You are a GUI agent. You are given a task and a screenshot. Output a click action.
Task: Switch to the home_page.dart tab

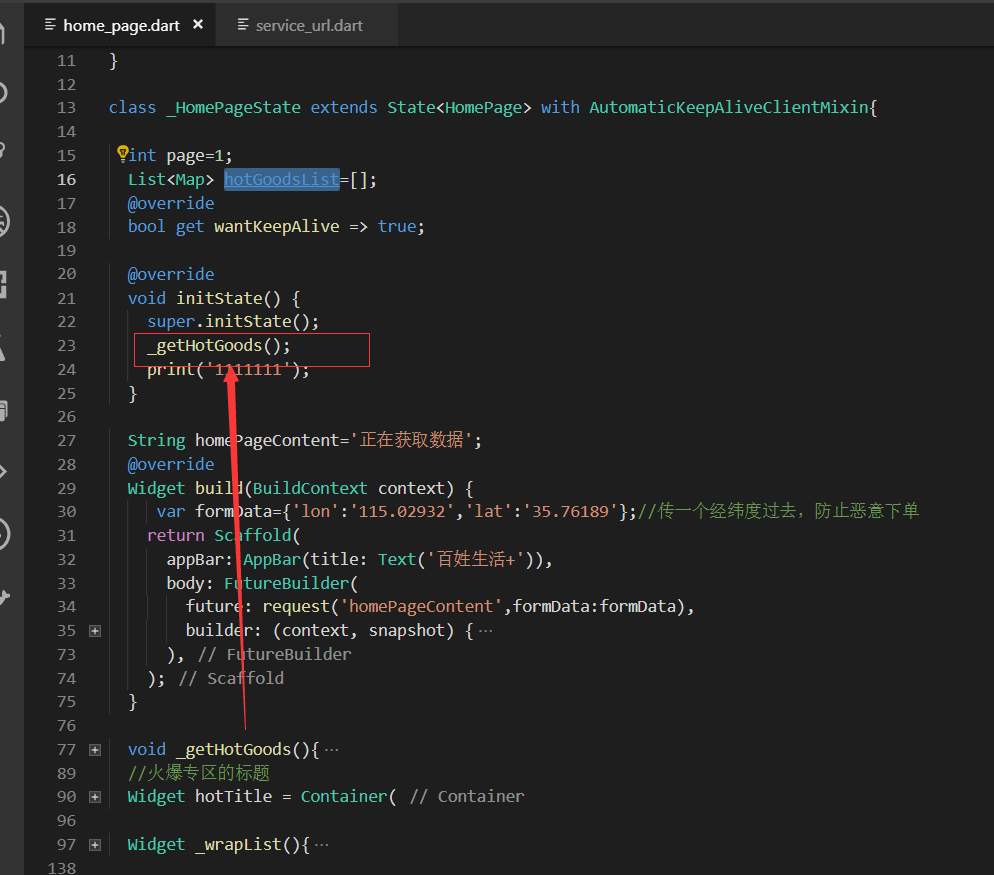[x=120, y=25]
